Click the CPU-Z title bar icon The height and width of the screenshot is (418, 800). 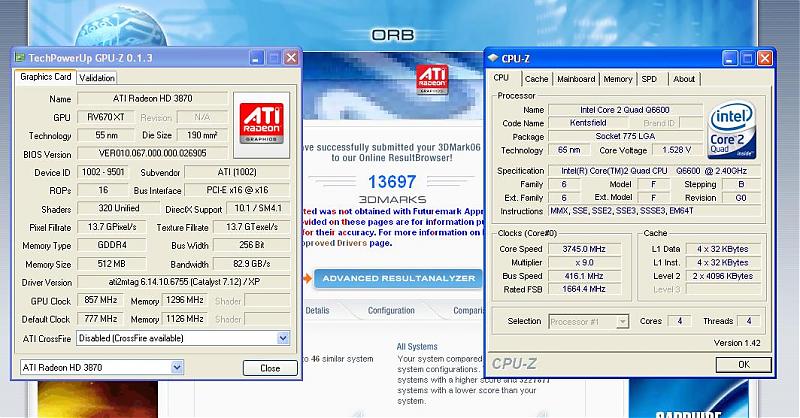(493, 58)
